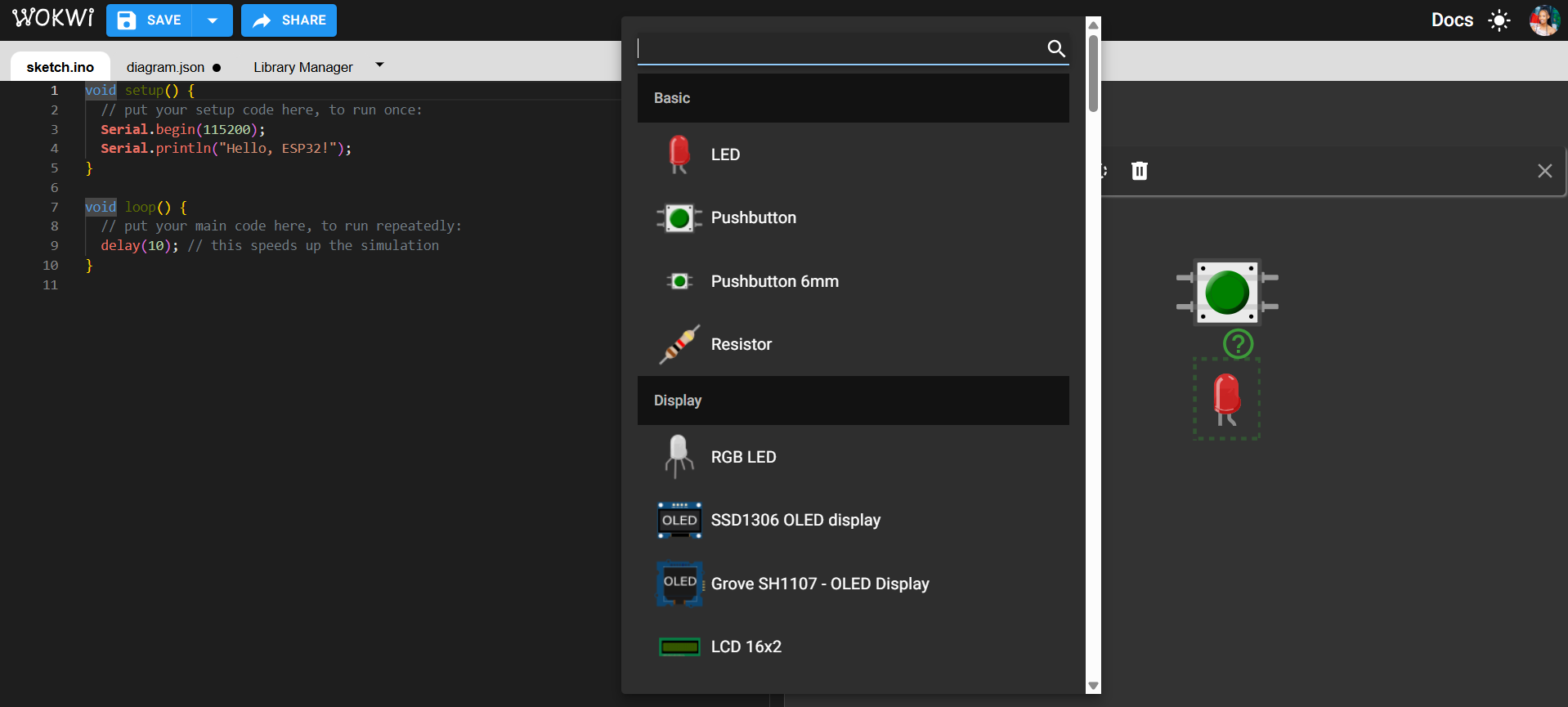The height and width of the screenshot is (707, 1568).
Task: Open the Library Manager tab
Action: tap(303, 67)
